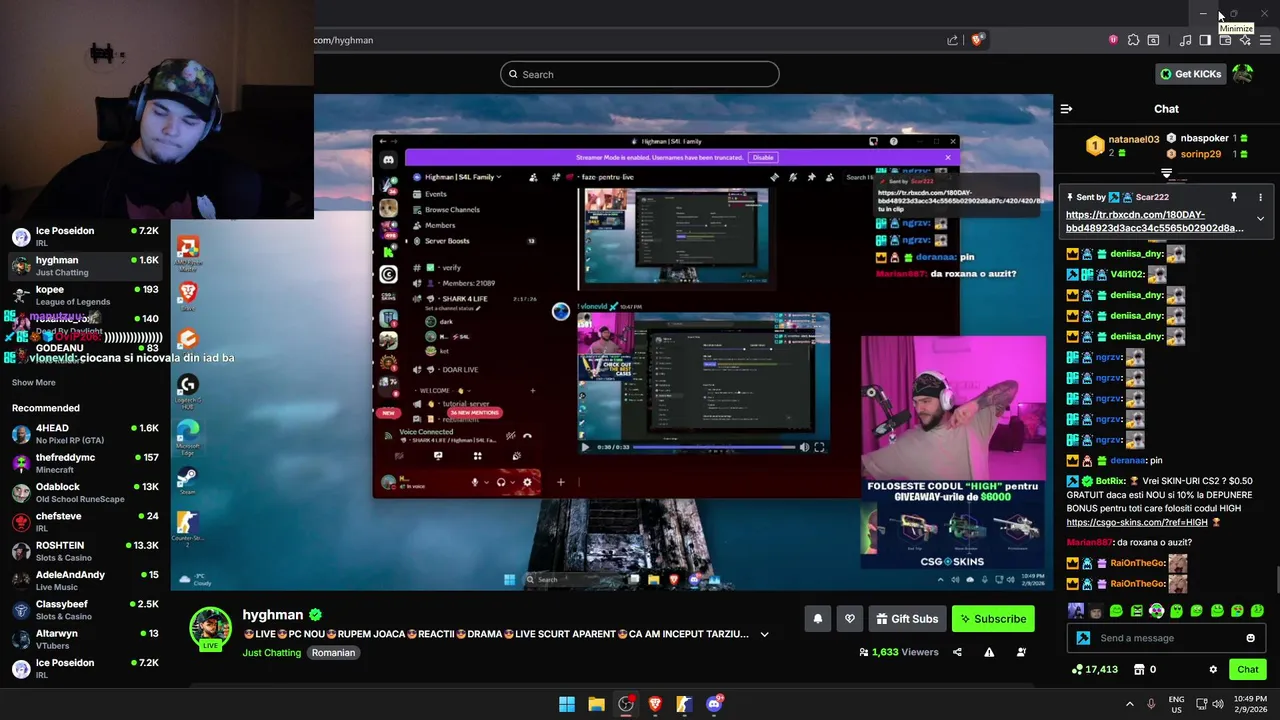Open the tab search icon in toolbar
This screenshot has height=720, width=1280.
tap(1153, 40)
